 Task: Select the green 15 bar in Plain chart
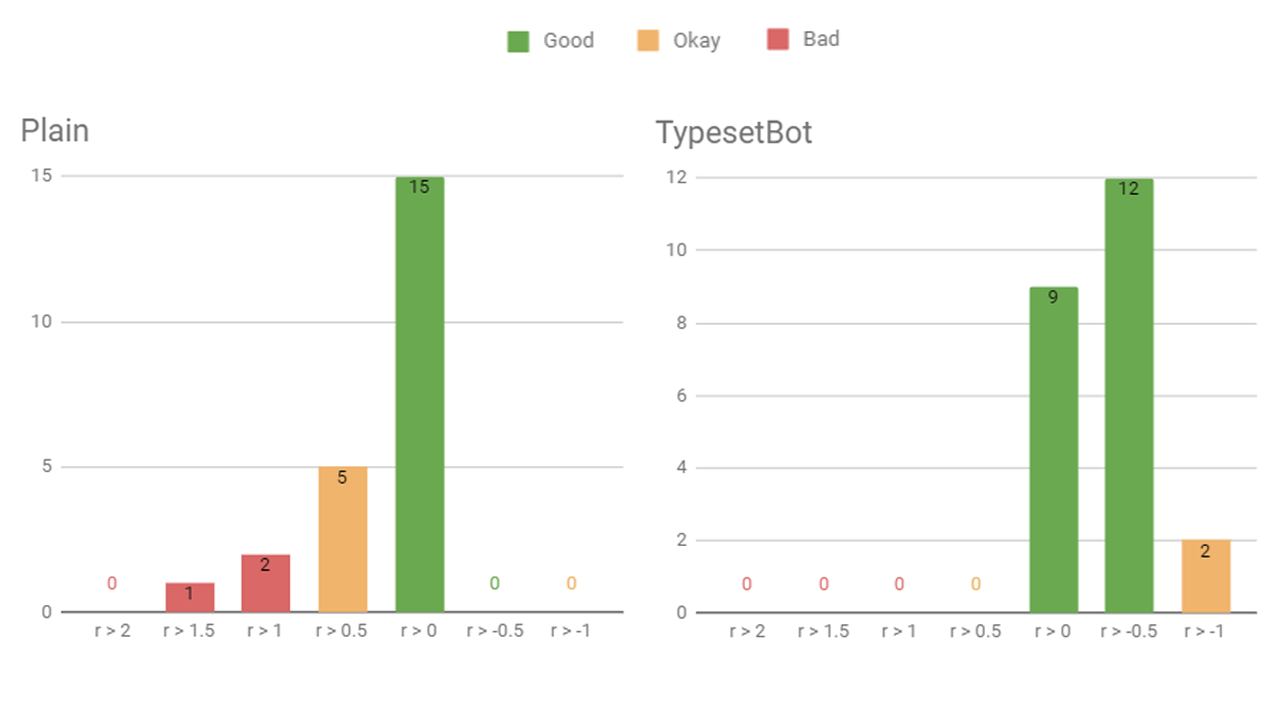click(x=419, y=394)
